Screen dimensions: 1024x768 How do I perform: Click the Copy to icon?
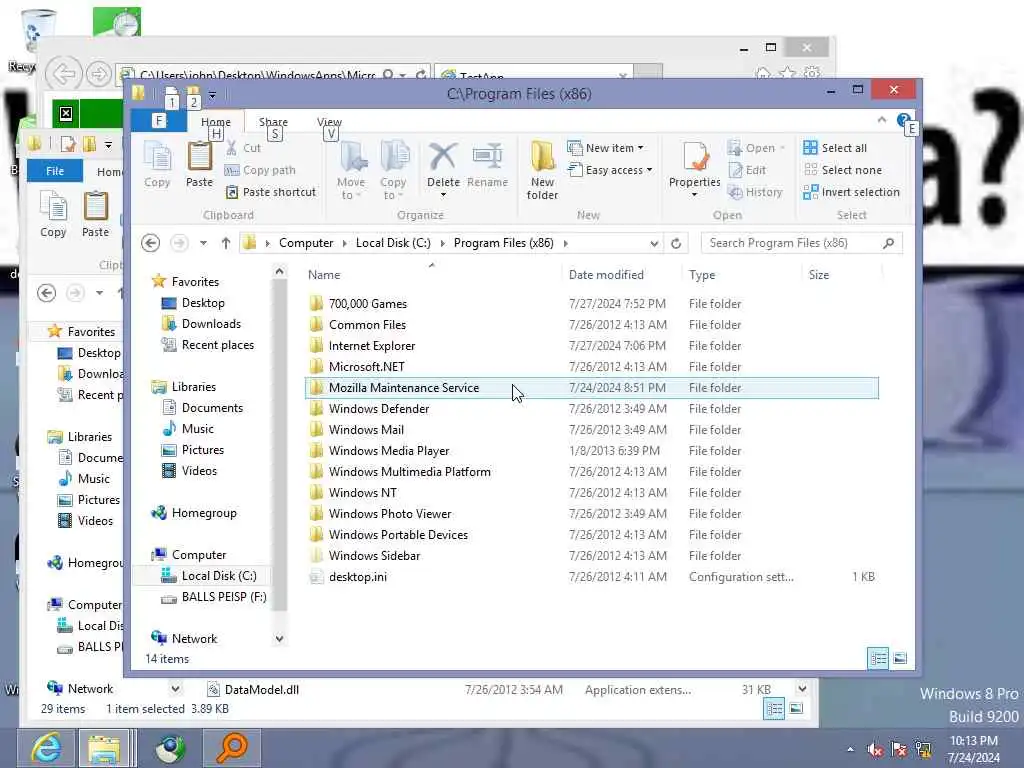tap(393, 158)
